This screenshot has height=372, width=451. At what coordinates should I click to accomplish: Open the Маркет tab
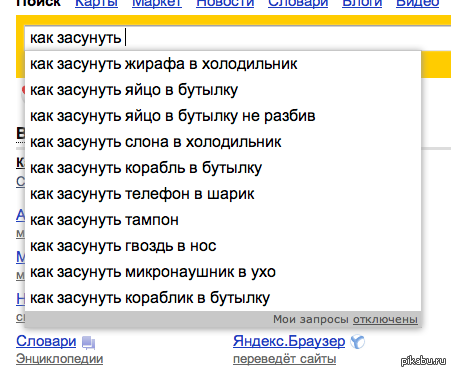point(157,3)
